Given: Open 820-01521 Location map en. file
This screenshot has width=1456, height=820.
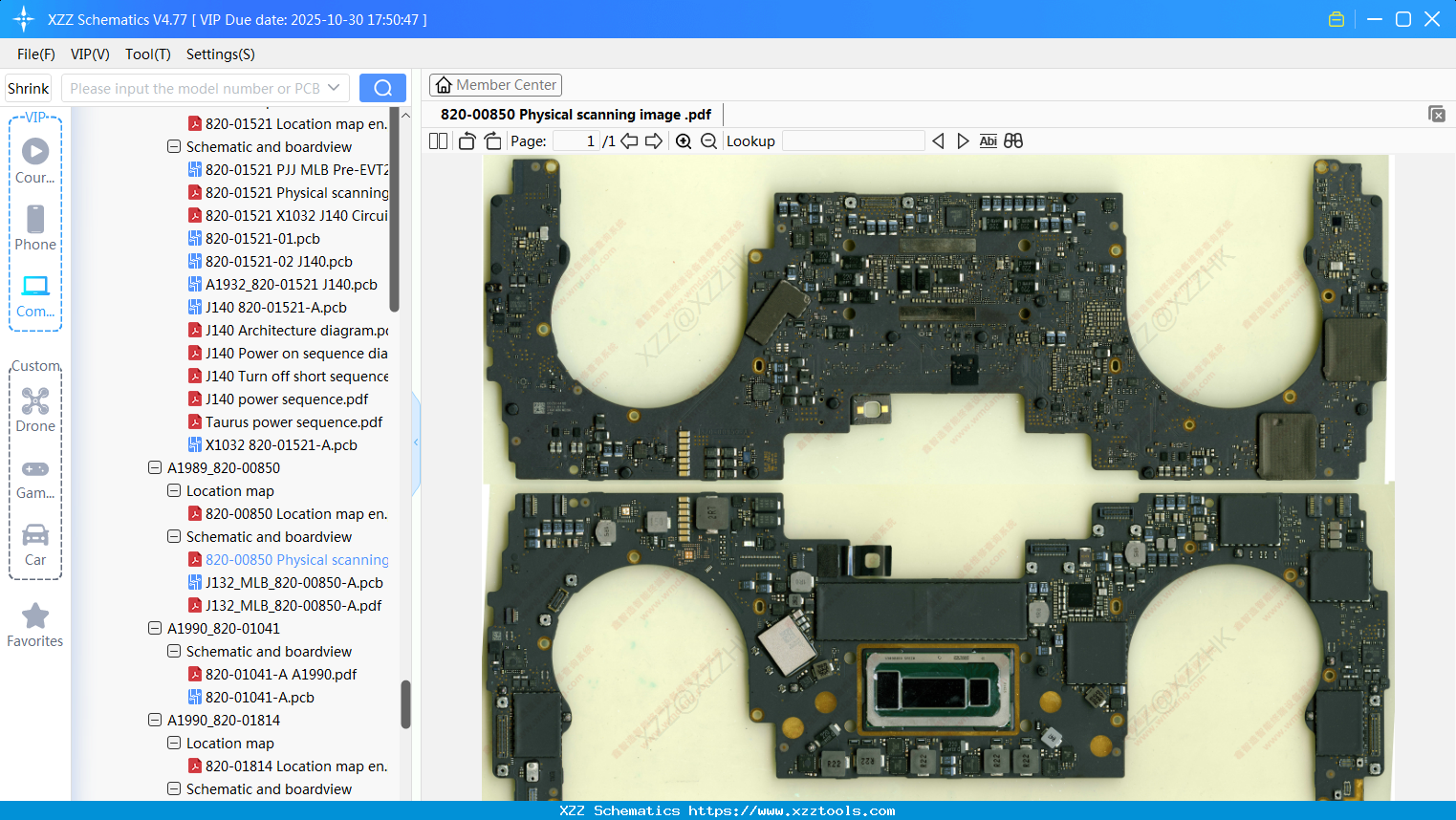Looking at the screenshot, I should coord(287,124).
